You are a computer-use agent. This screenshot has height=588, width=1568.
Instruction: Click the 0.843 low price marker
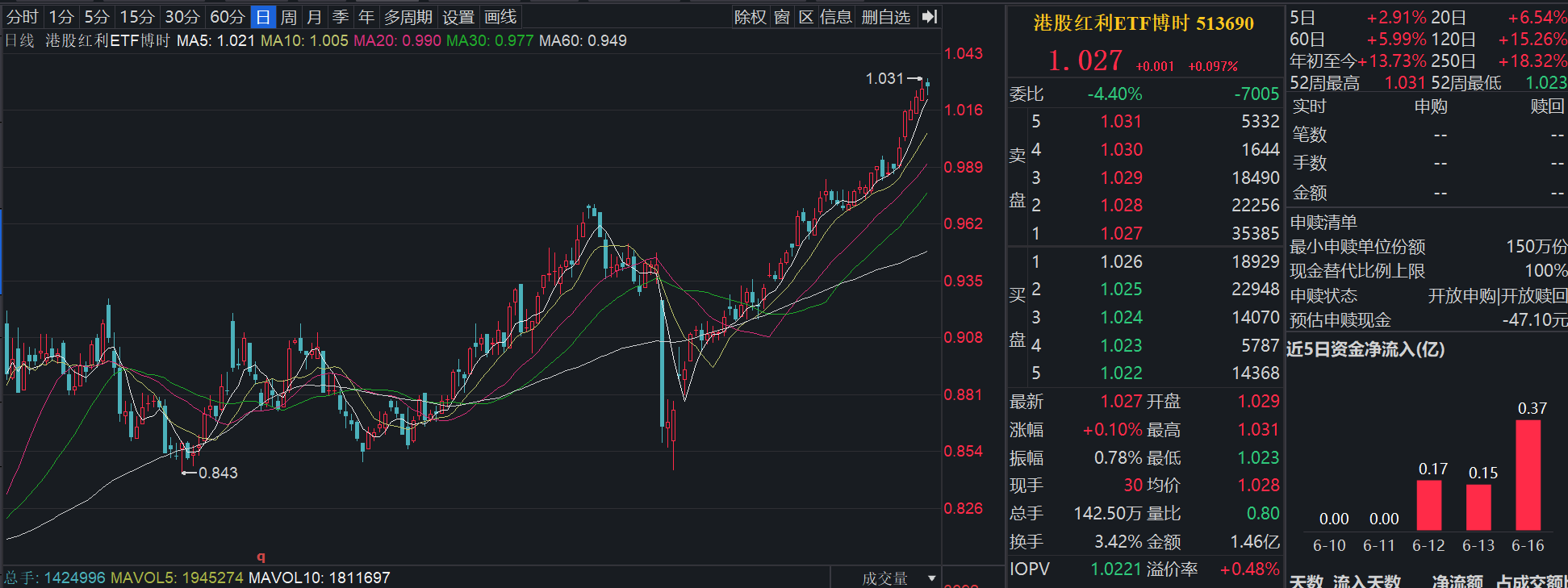[219, 473]
